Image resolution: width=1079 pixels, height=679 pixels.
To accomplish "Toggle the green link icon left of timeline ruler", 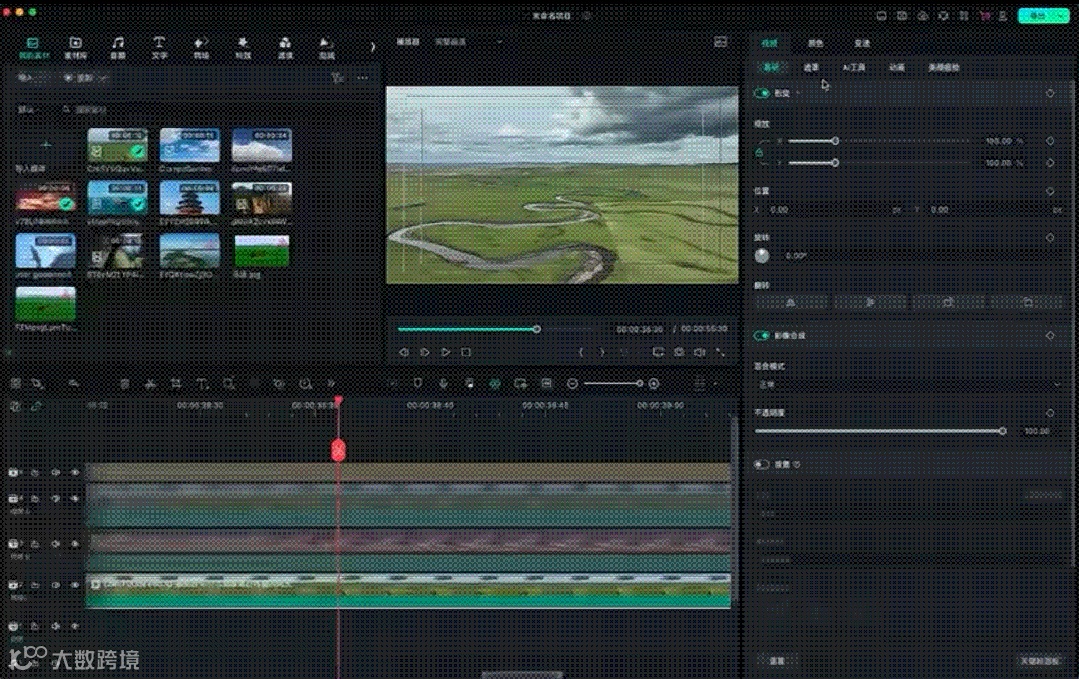I will coord(36,406).
